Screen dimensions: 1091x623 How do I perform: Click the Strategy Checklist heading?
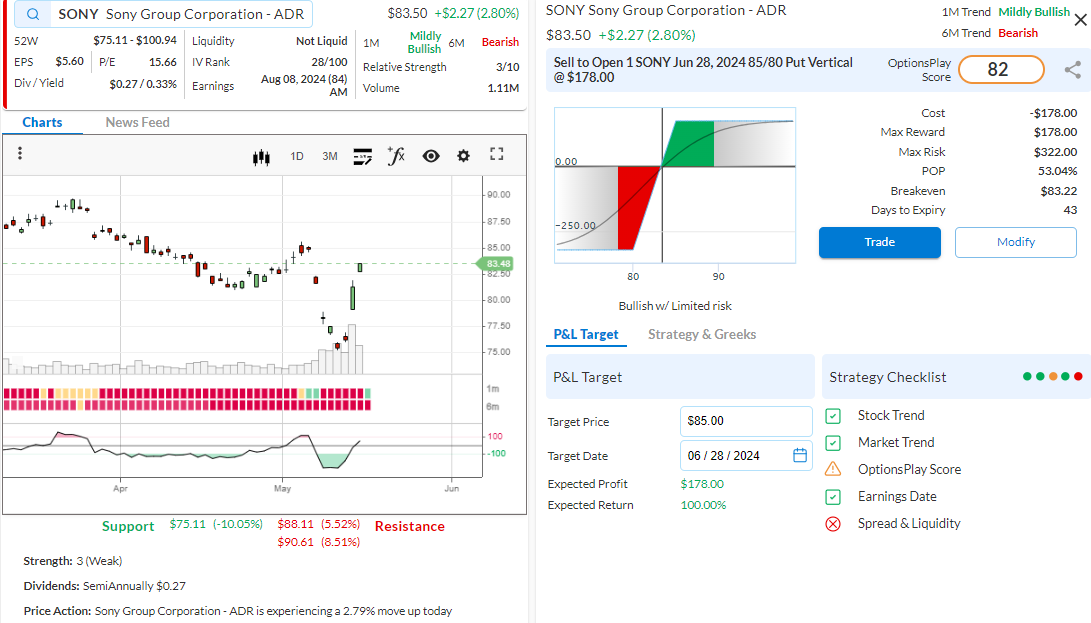(887, 377)
